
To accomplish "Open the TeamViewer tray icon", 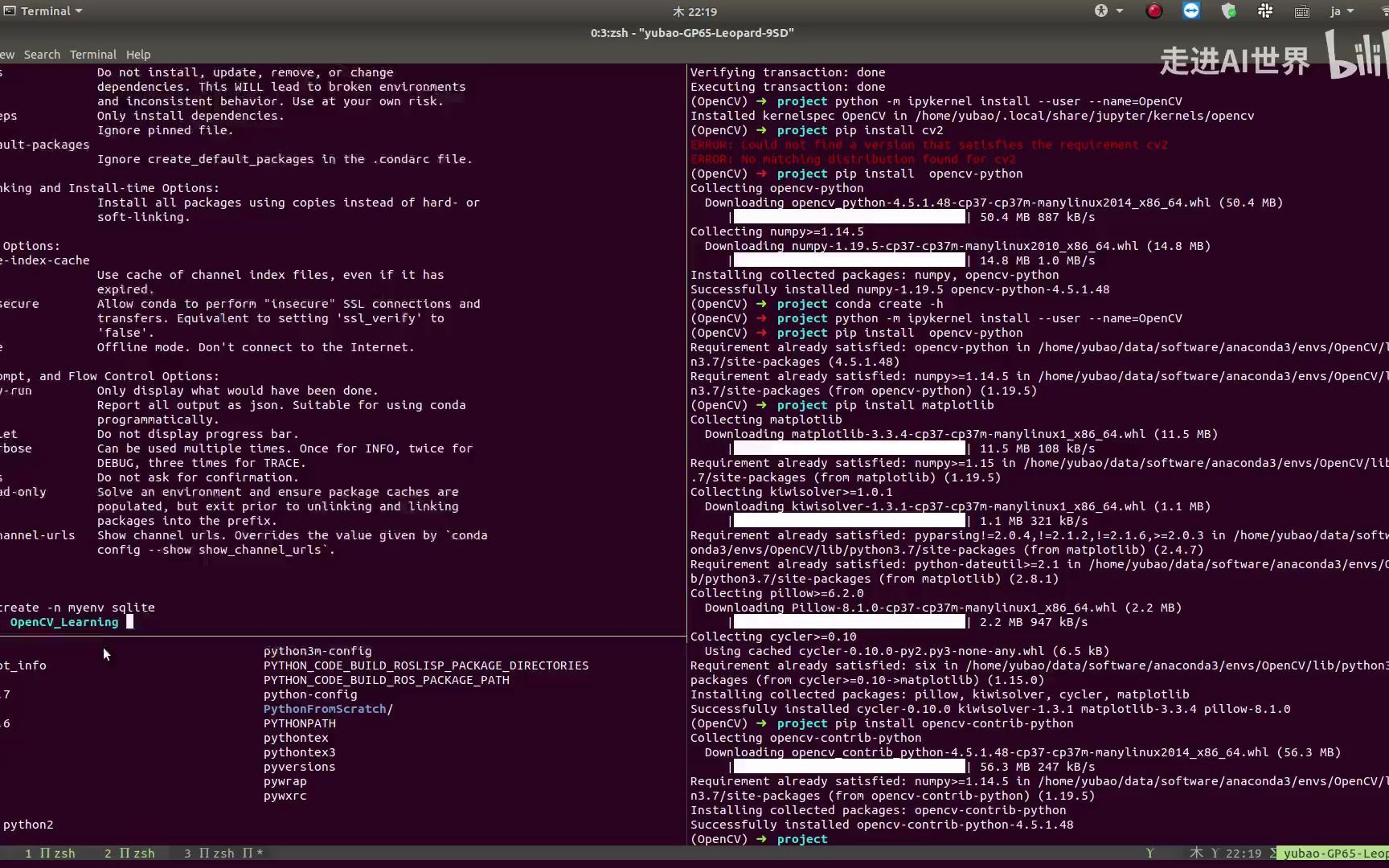I will [1191, 11].
